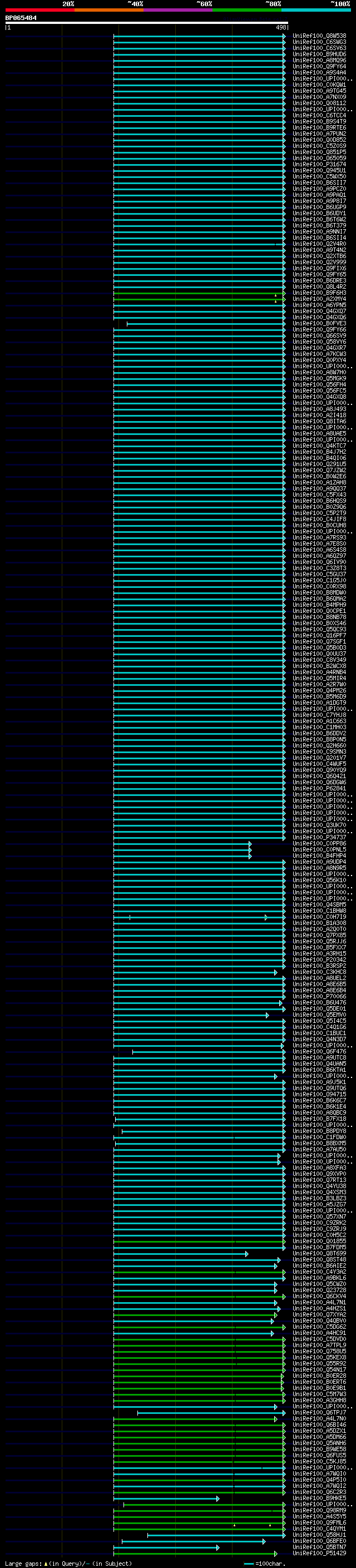Screen dimensions: 356x1568
Task: Click the green alignment bar for Q9FML6
Action: click(199, 1523)
